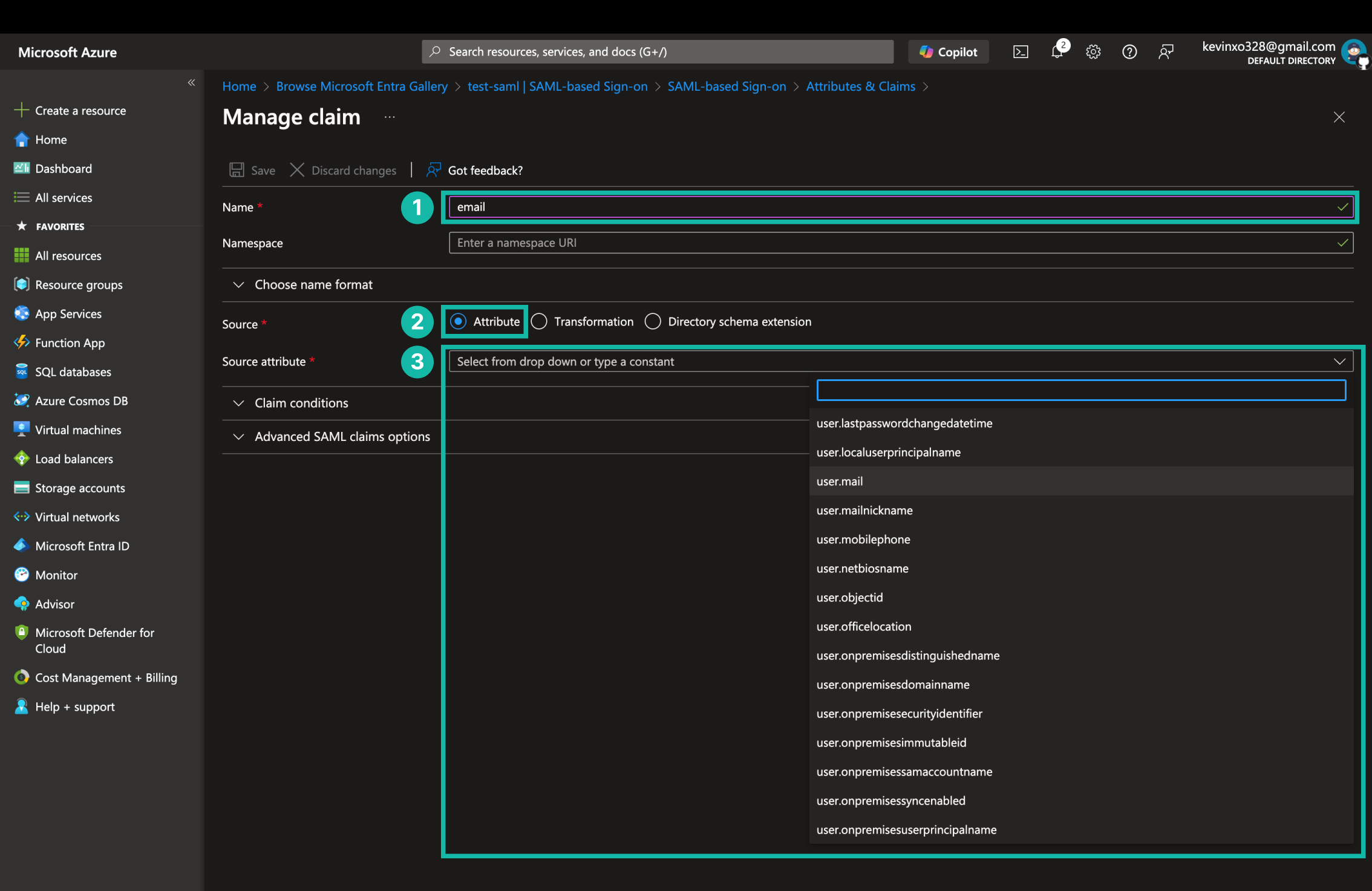
Task: Open Cloud Shell terminal icon
Action: click(x=1021, y=52)
